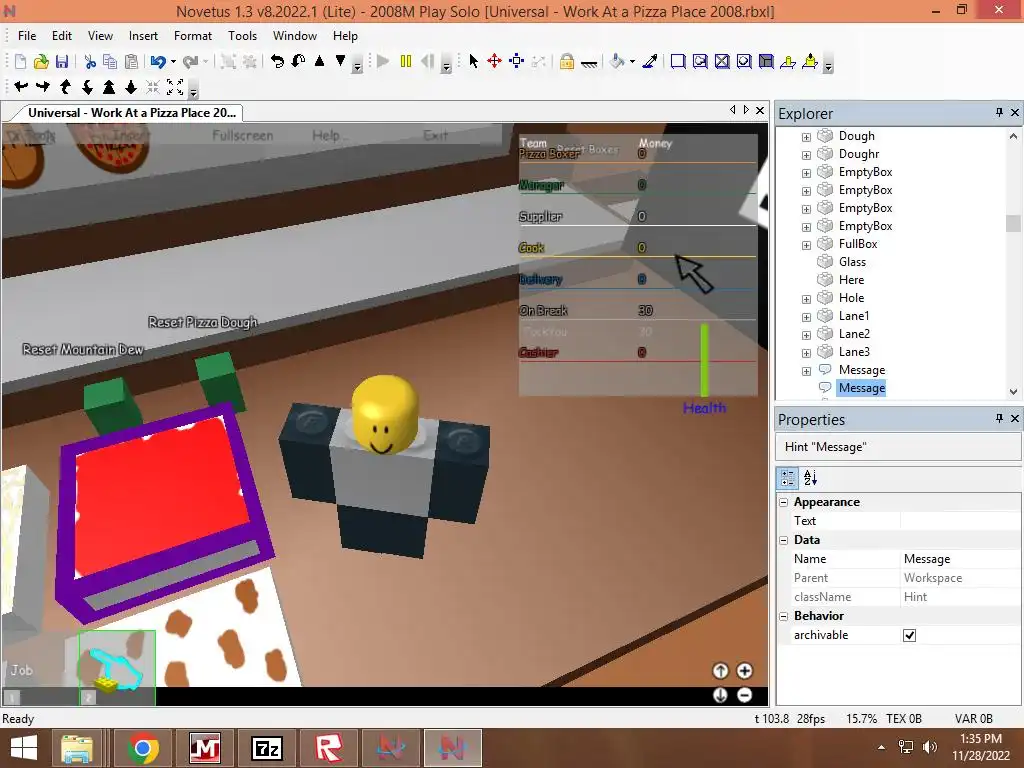Expand the Hole tree node
This screenshot has width=1024, height=768.
806,298
